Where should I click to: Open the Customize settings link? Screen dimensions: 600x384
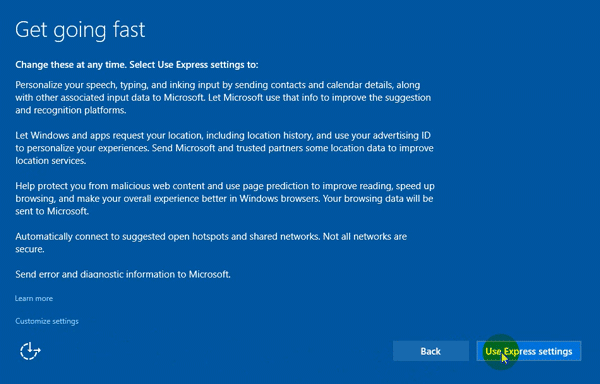[x=47, y=321]
